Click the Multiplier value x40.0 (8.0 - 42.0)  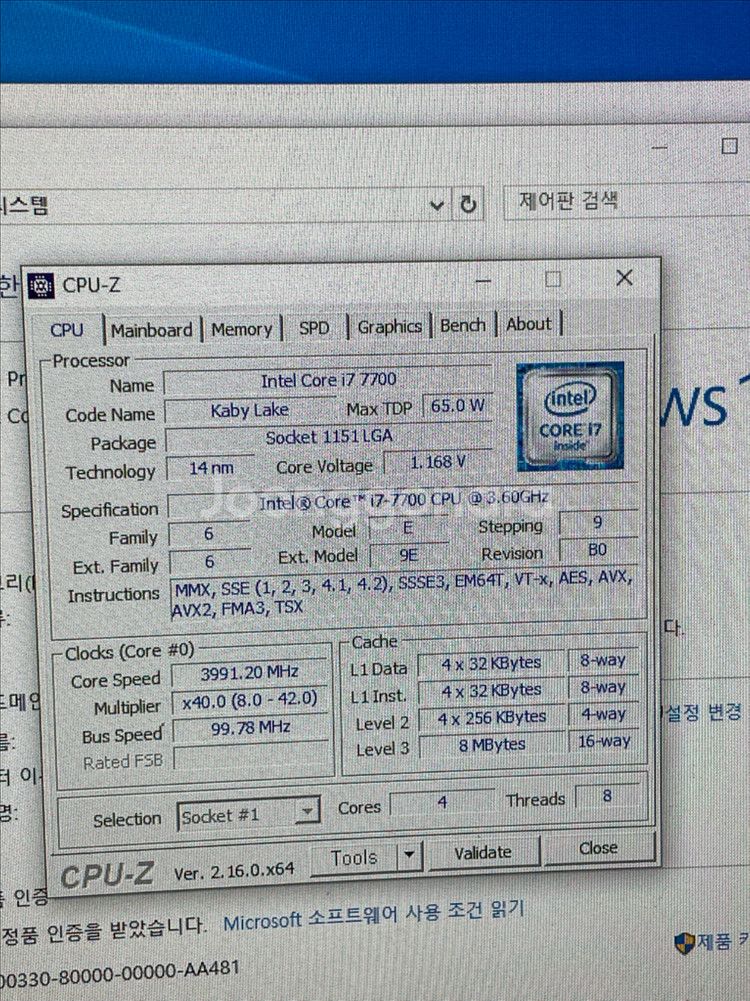click(250, 700)
